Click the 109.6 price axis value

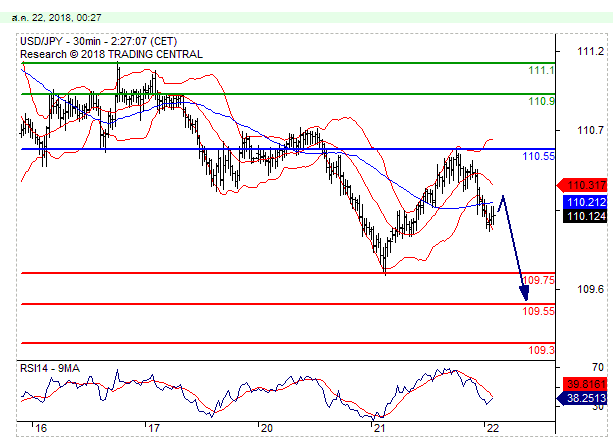point(590,289)
